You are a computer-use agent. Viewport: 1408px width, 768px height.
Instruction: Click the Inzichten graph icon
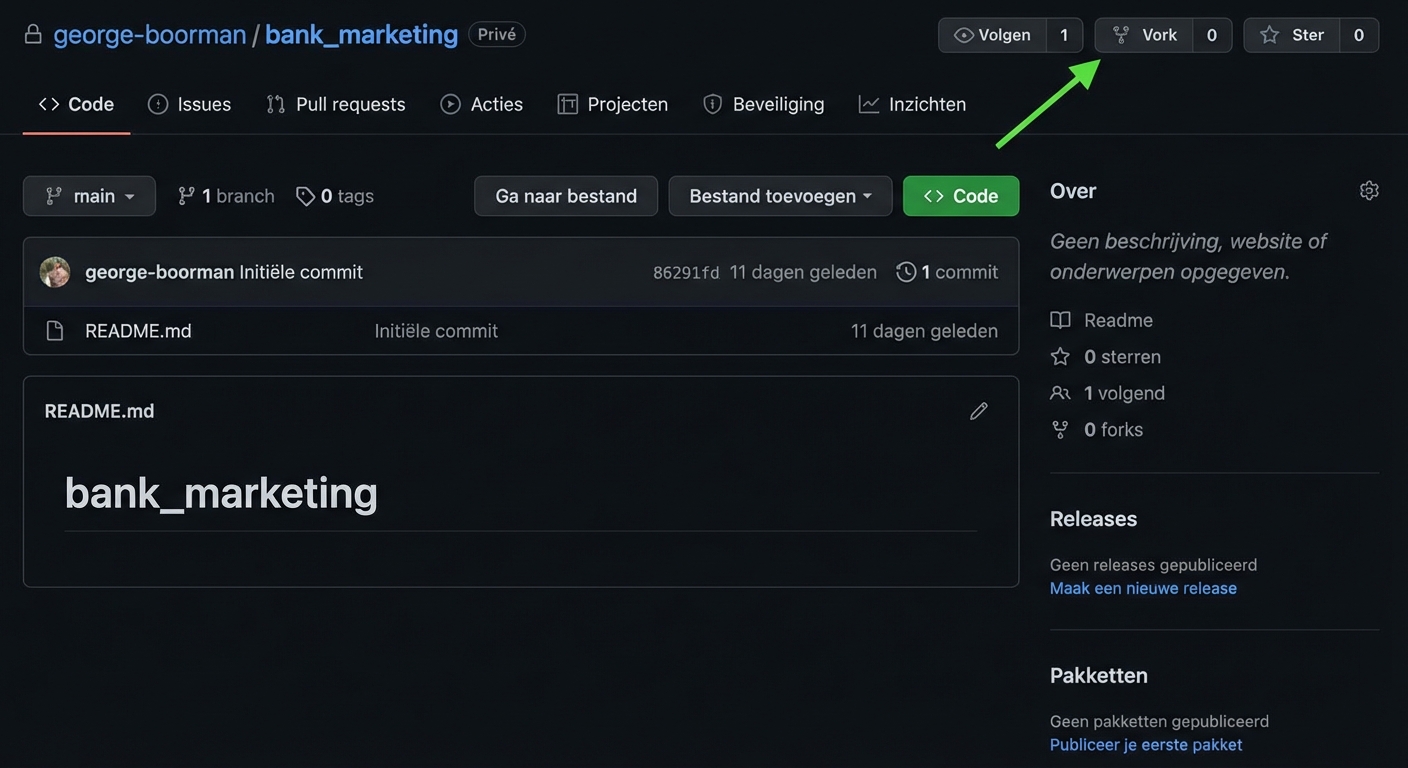click(869, 103)
